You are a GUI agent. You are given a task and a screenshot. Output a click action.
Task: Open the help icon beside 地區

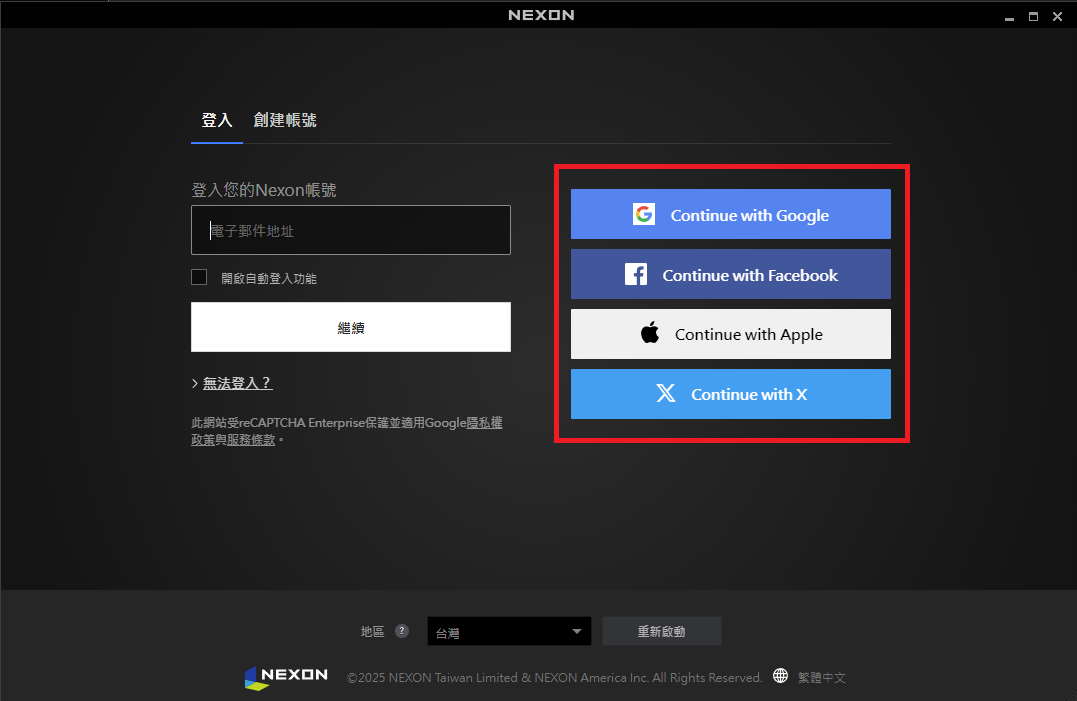tap(402, 631)
